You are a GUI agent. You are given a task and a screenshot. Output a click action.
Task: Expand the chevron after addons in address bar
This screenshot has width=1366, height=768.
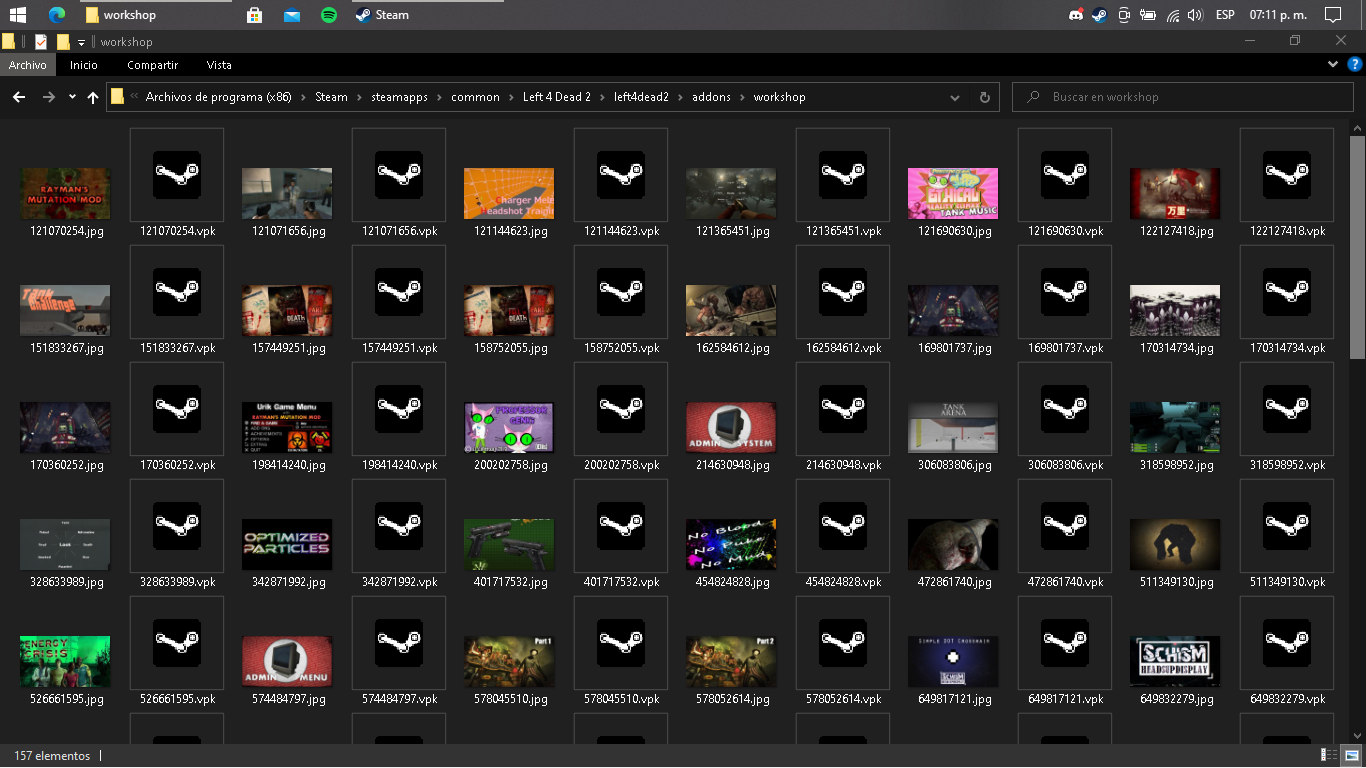[742, 97]
